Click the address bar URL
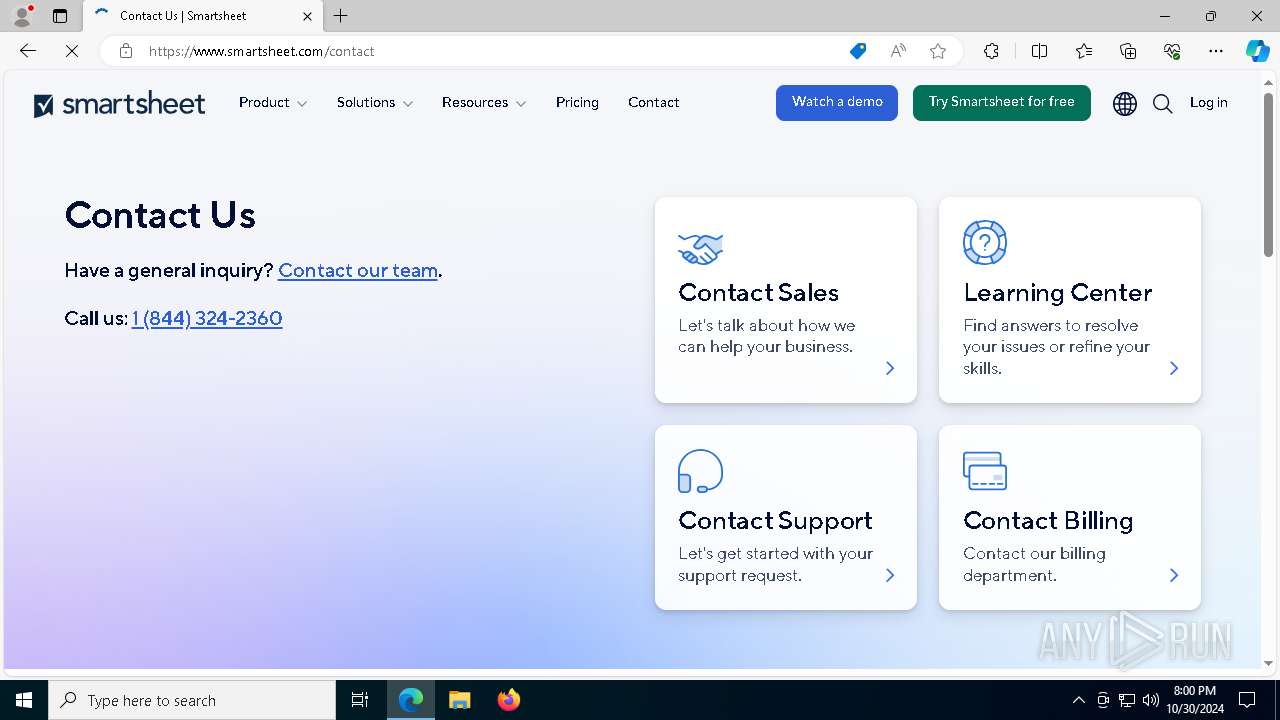The width and height of the screenshot is (1280, 720). (262, 51)
